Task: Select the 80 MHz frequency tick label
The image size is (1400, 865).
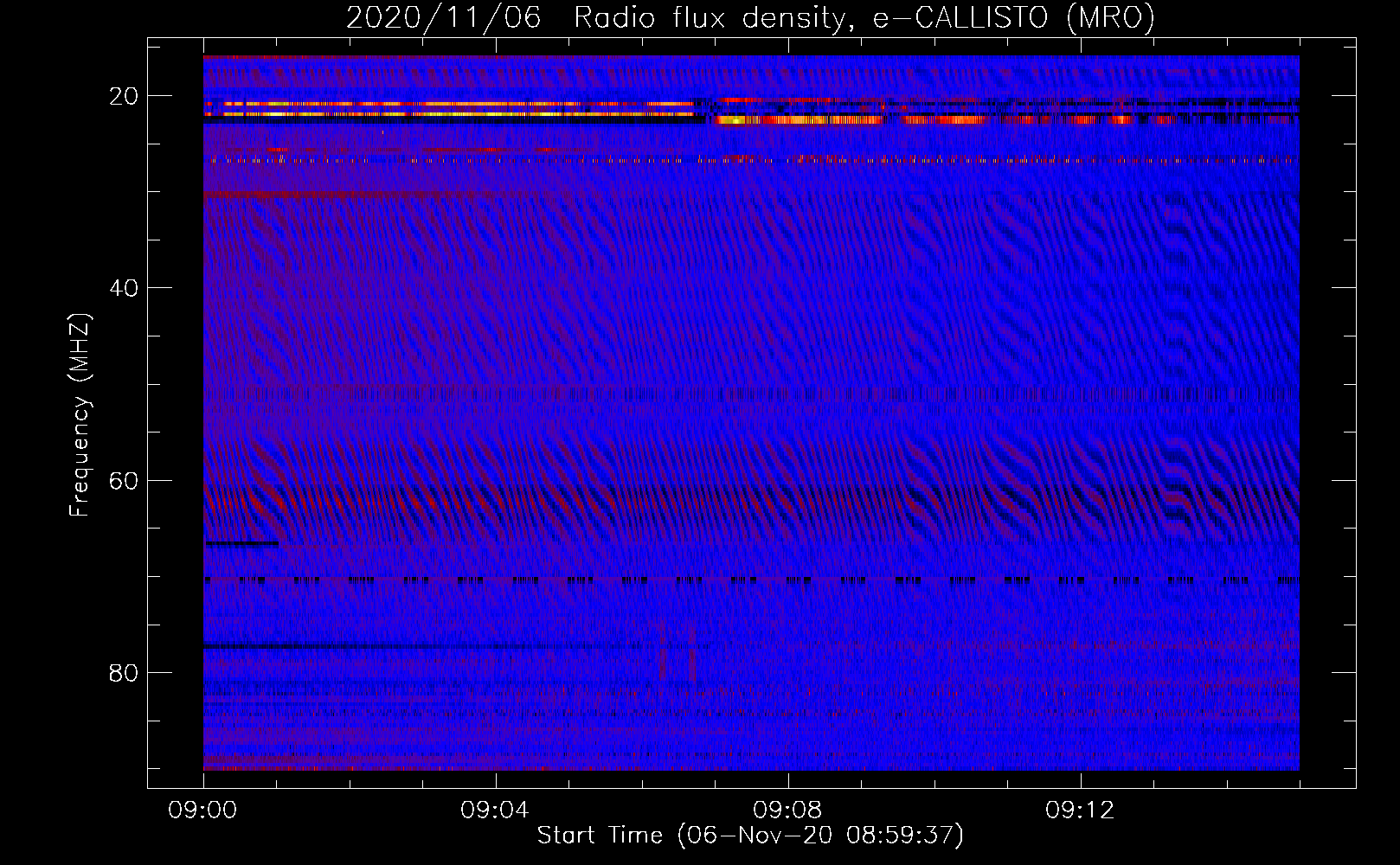Action: 124,673
